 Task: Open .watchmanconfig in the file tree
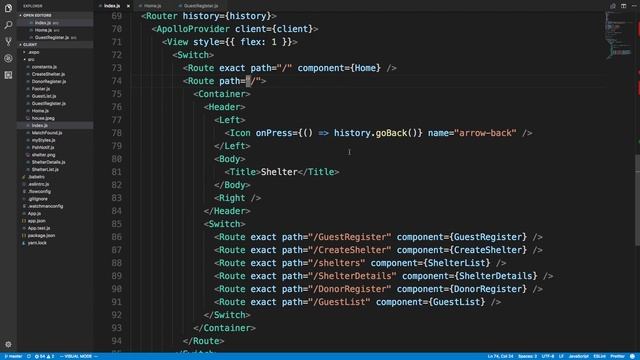tap(45, 207)
